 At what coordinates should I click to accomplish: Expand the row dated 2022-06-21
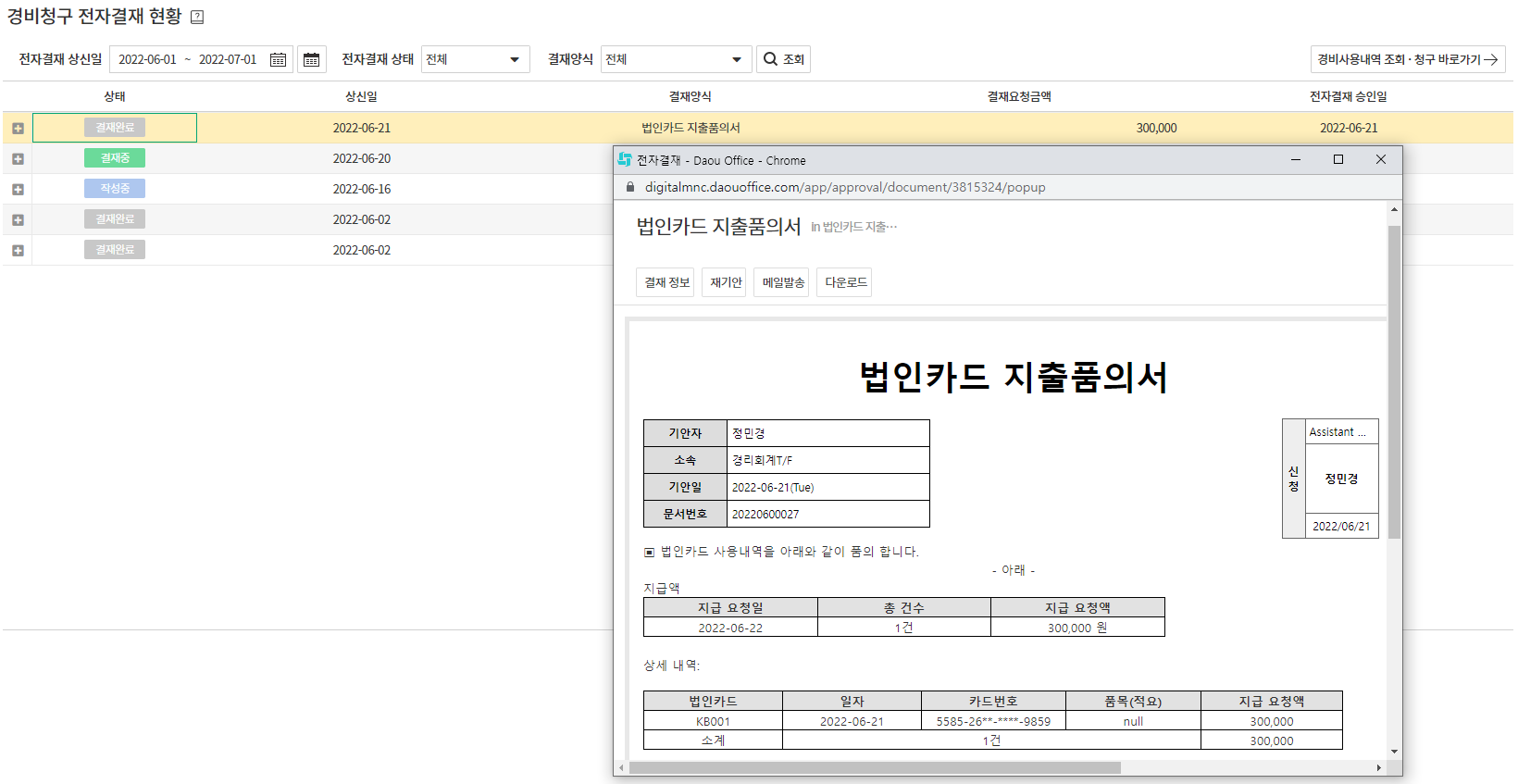[x=18, y=129]
